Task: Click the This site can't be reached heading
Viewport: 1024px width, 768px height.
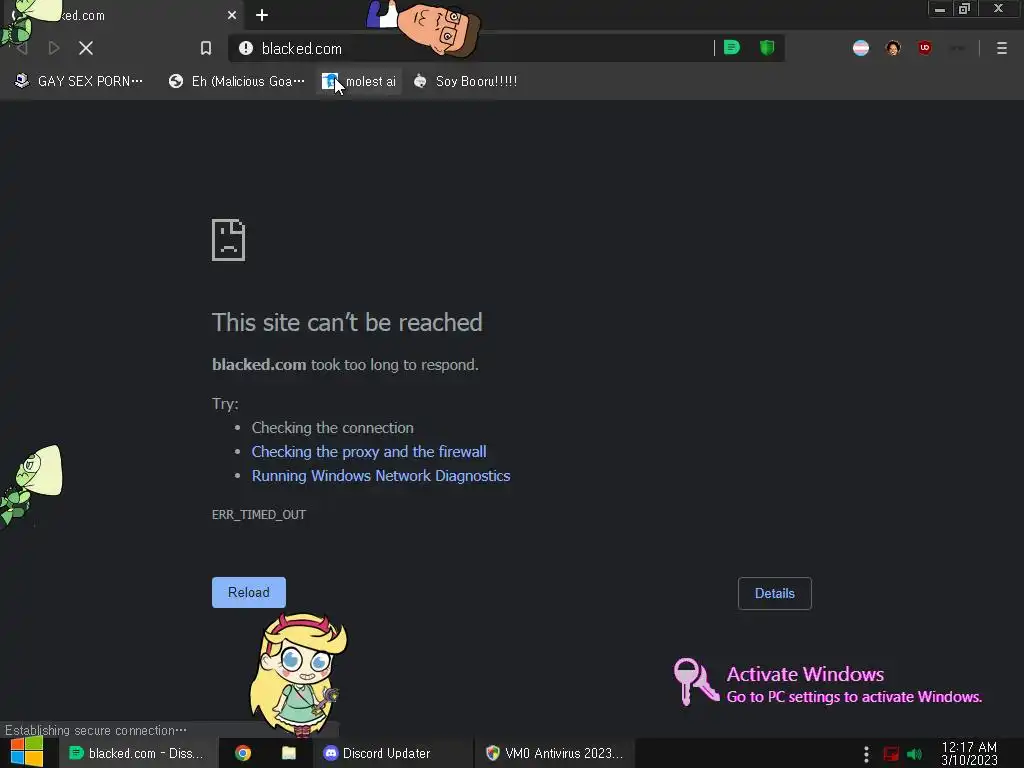Action: (347, 323)
